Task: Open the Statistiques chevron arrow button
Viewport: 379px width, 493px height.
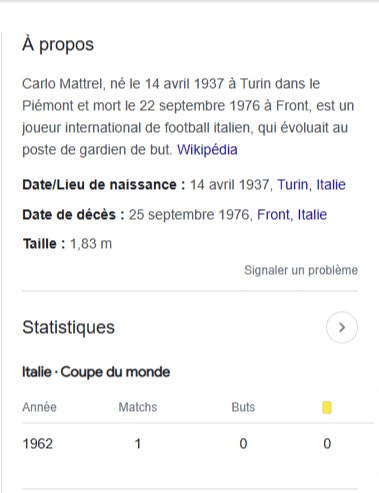Action: (342, 327)
